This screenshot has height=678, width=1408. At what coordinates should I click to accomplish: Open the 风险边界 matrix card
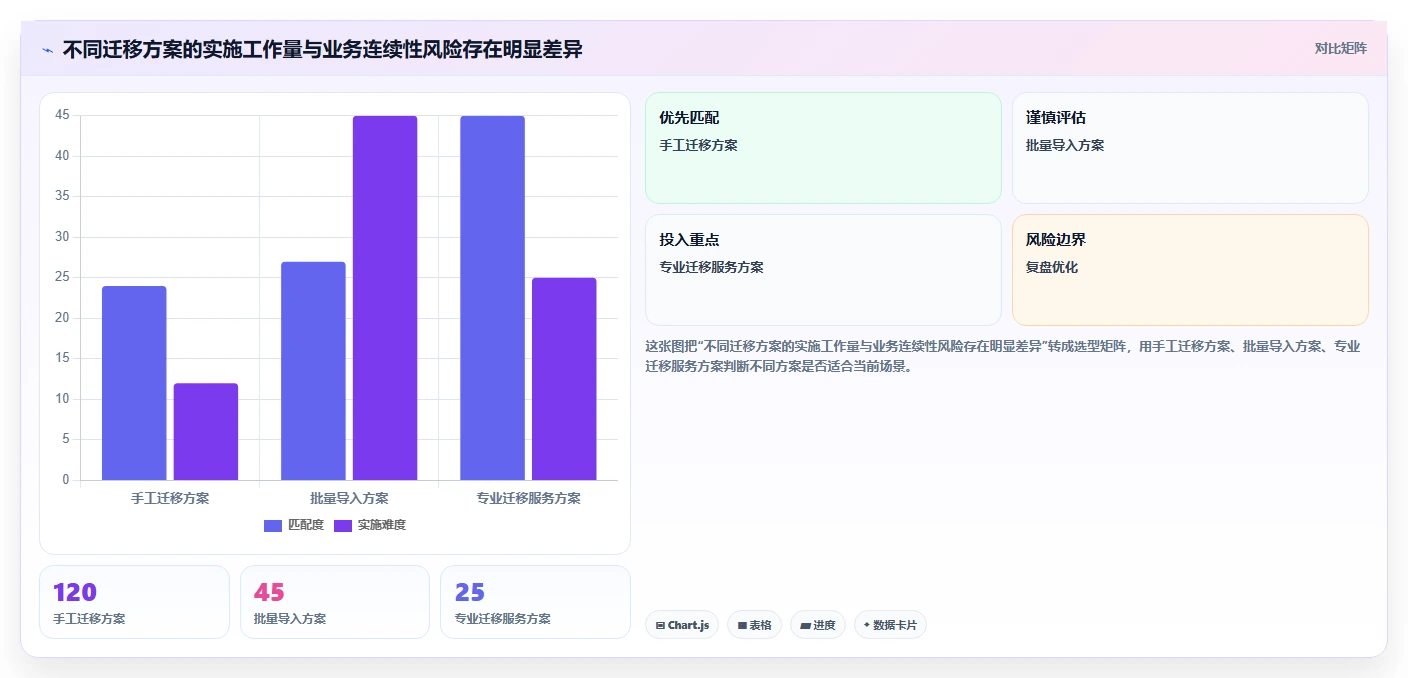1190,270
